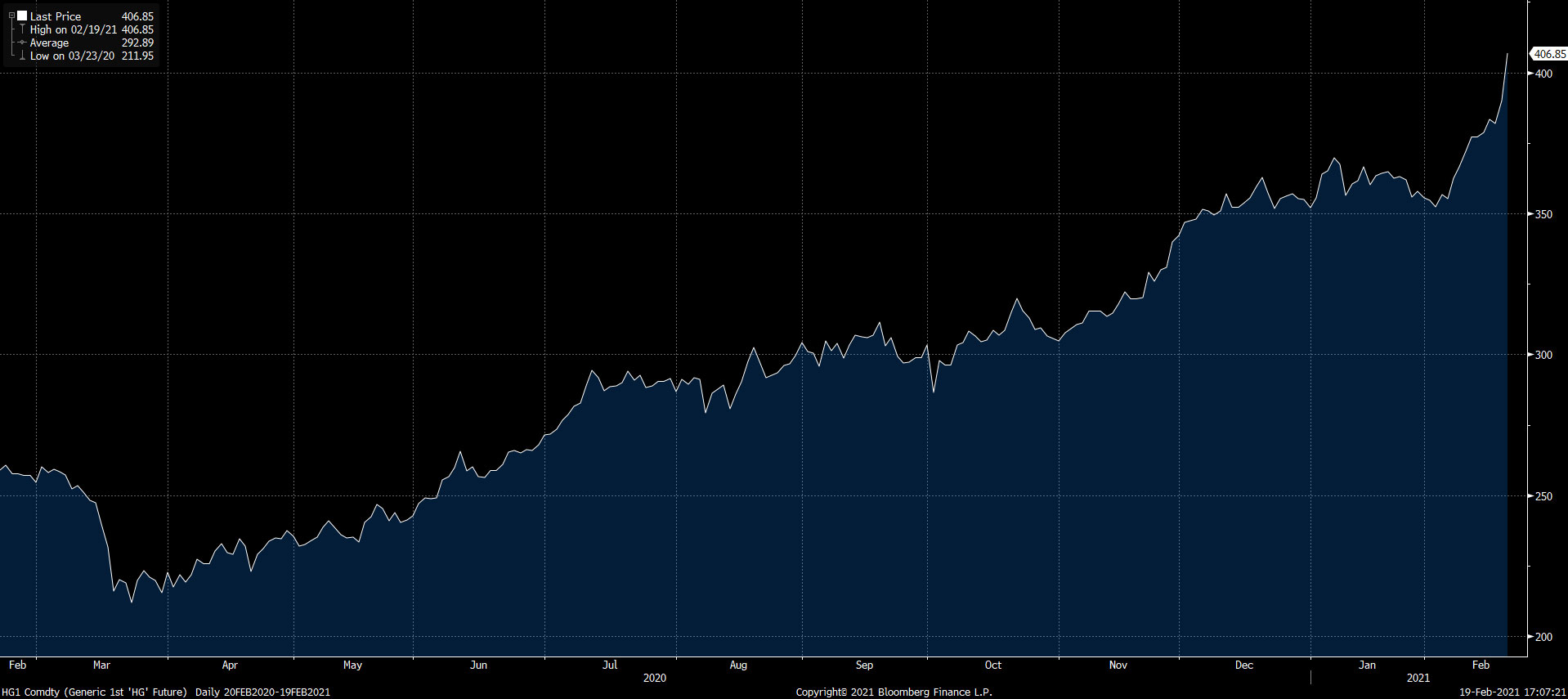Click the 400 label on price axis

click(1543, 74)
